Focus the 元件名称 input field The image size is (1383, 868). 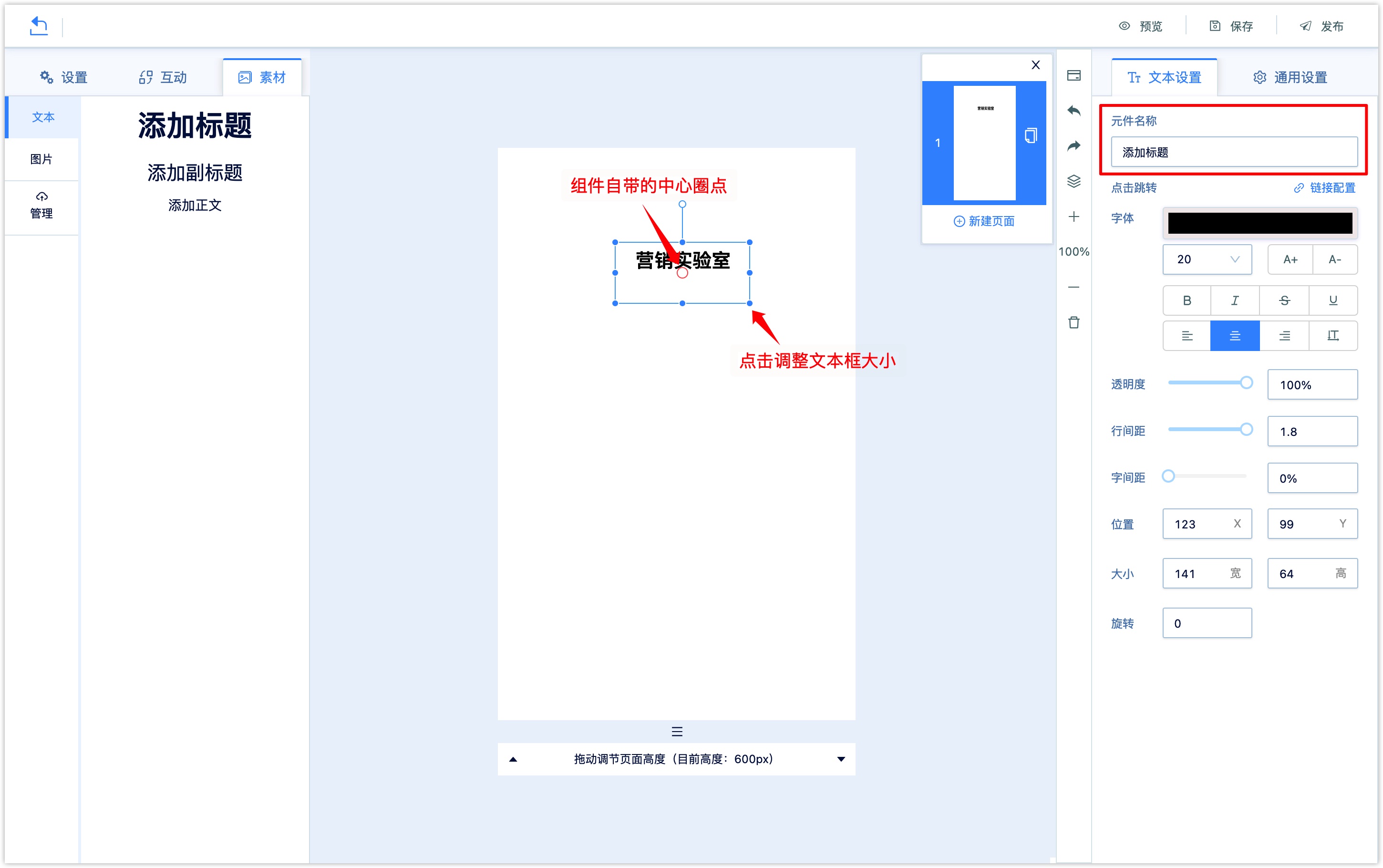click(1234, 152)
